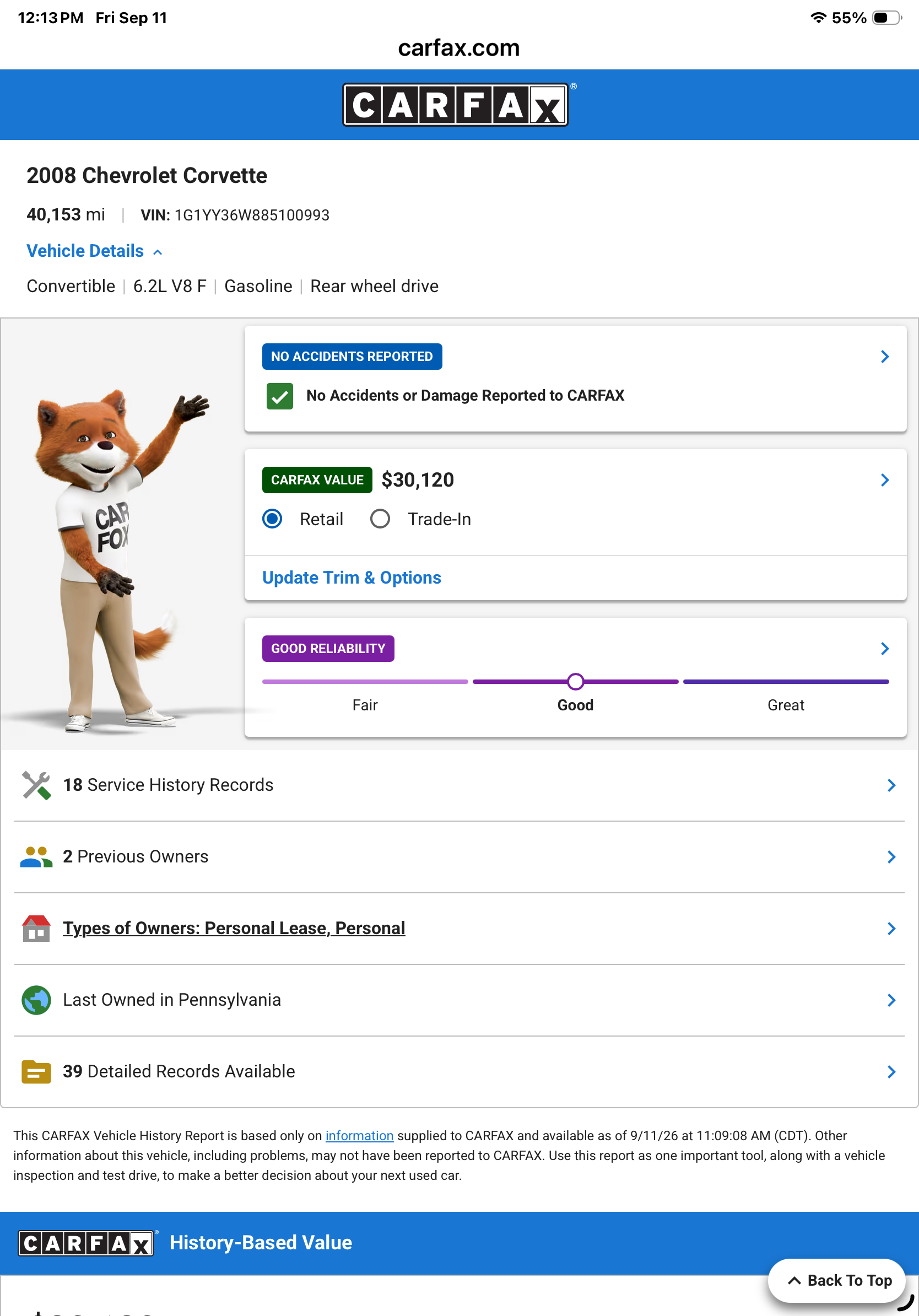The width and height of the screenshot is (919, 1316).
Task: Click the house Types of Owners icon
Action: [x=36, y=929]
